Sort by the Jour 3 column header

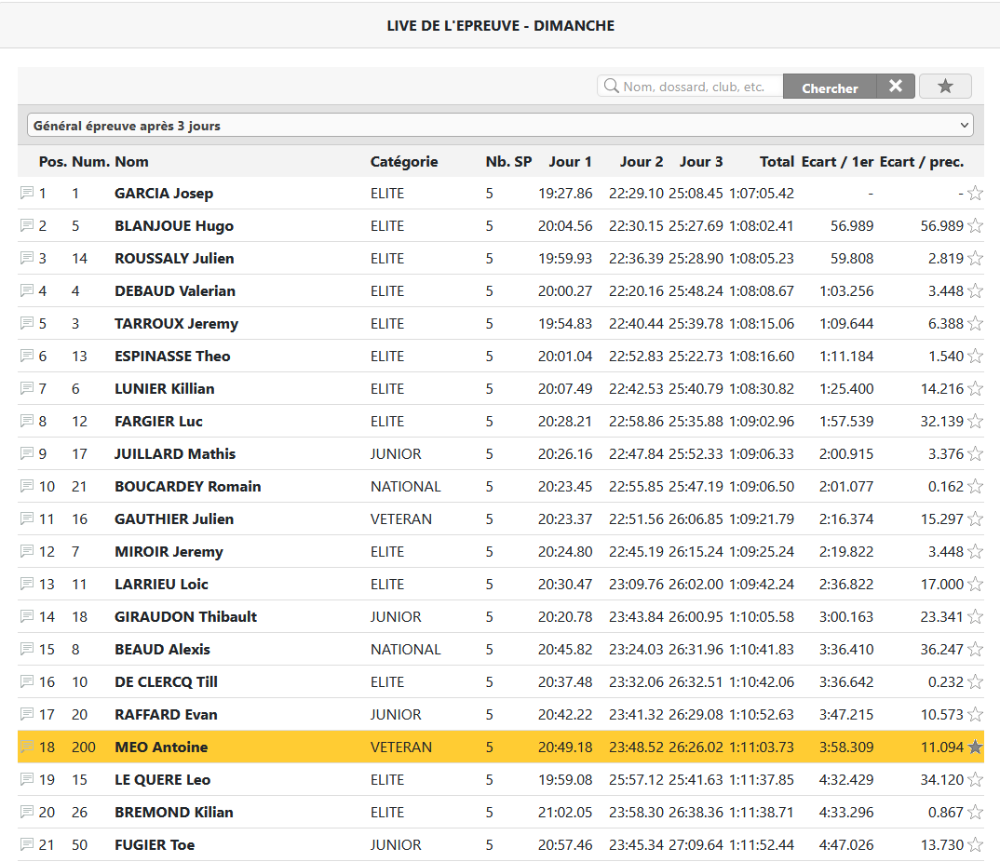(x=701, y=162)
